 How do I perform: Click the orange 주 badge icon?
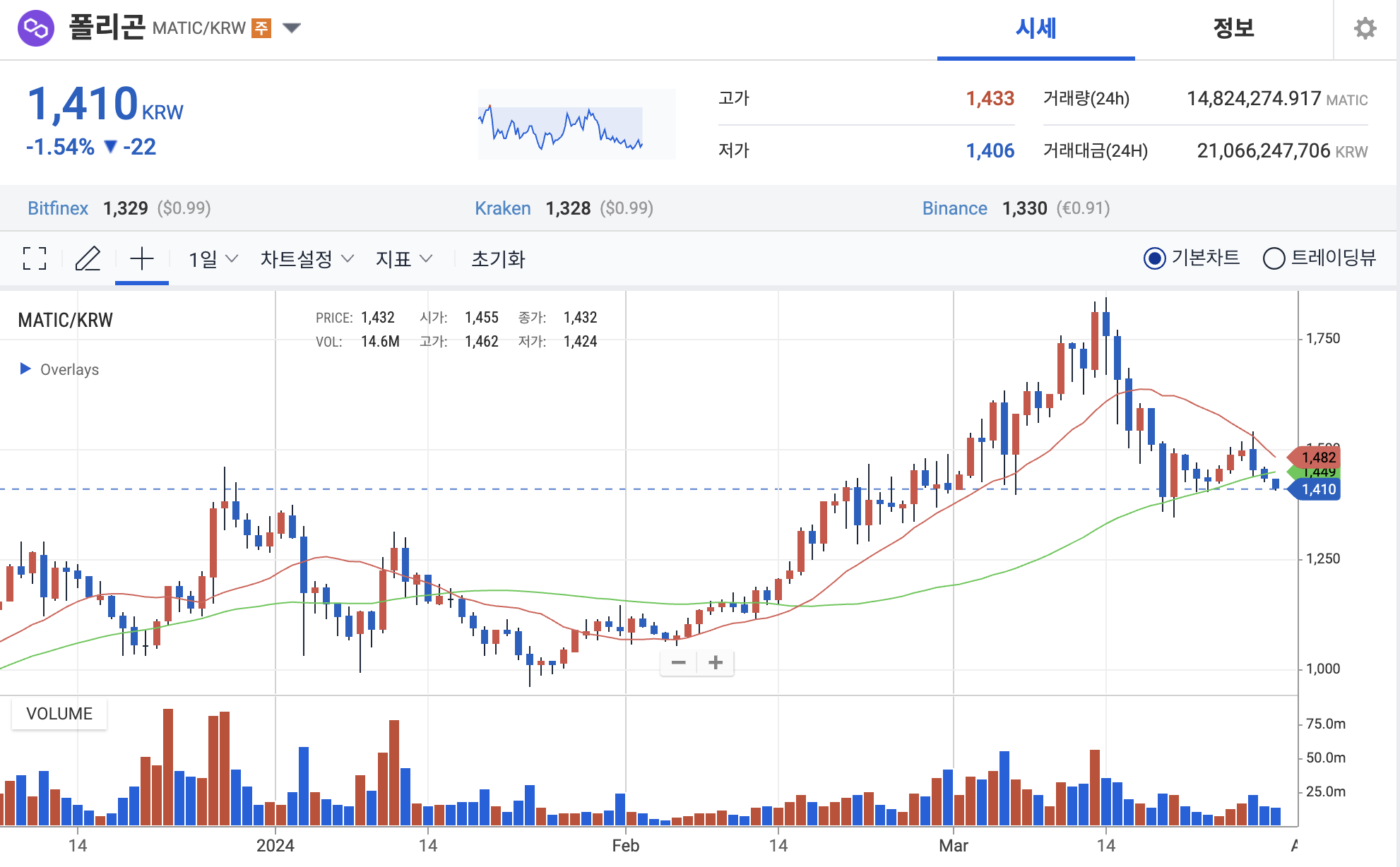coord(261,28)
